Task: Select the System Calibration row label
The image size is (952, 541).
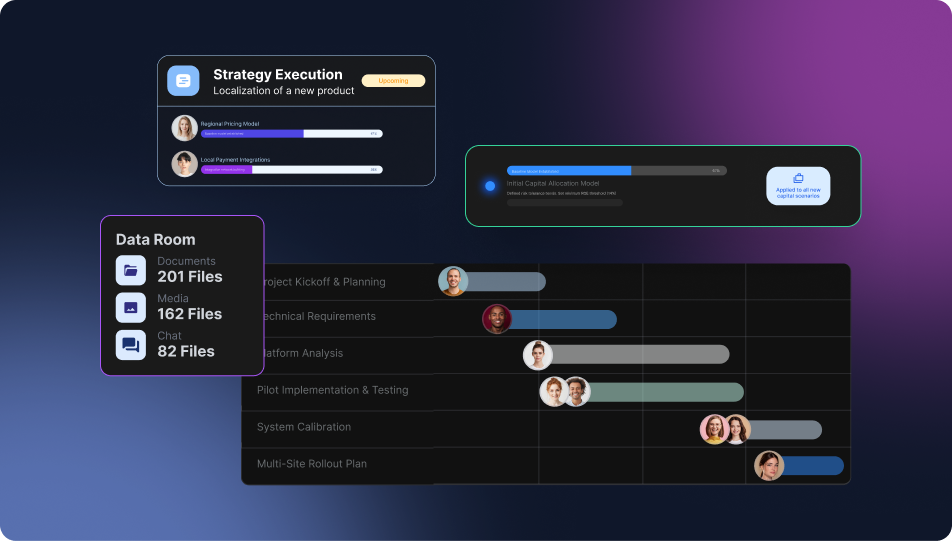Action: click(304, 427)
